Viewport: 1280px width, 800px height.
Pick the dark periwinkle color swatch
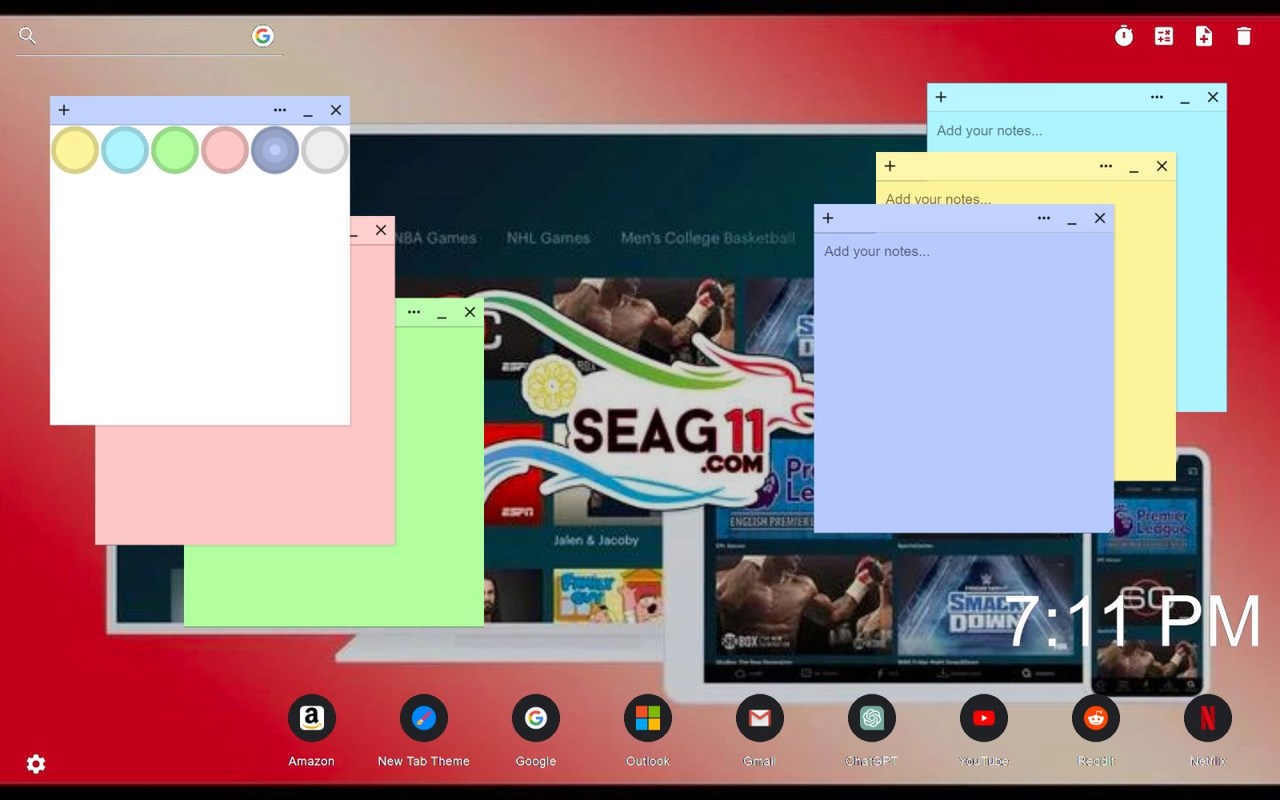pyautogui.click(x=275, y=150)
